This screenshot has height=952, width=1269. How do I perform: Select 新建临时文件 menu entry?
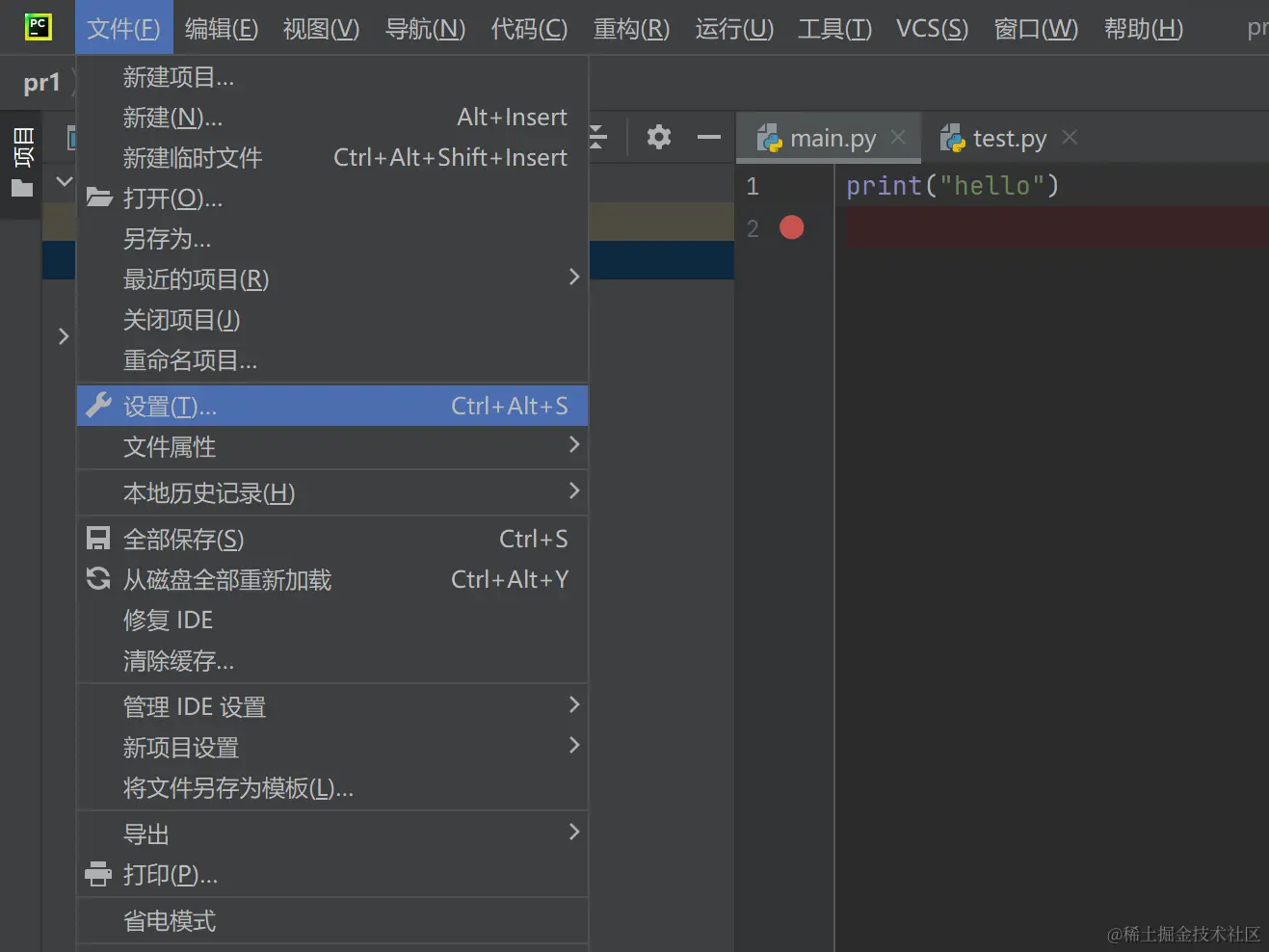point(332,158)
